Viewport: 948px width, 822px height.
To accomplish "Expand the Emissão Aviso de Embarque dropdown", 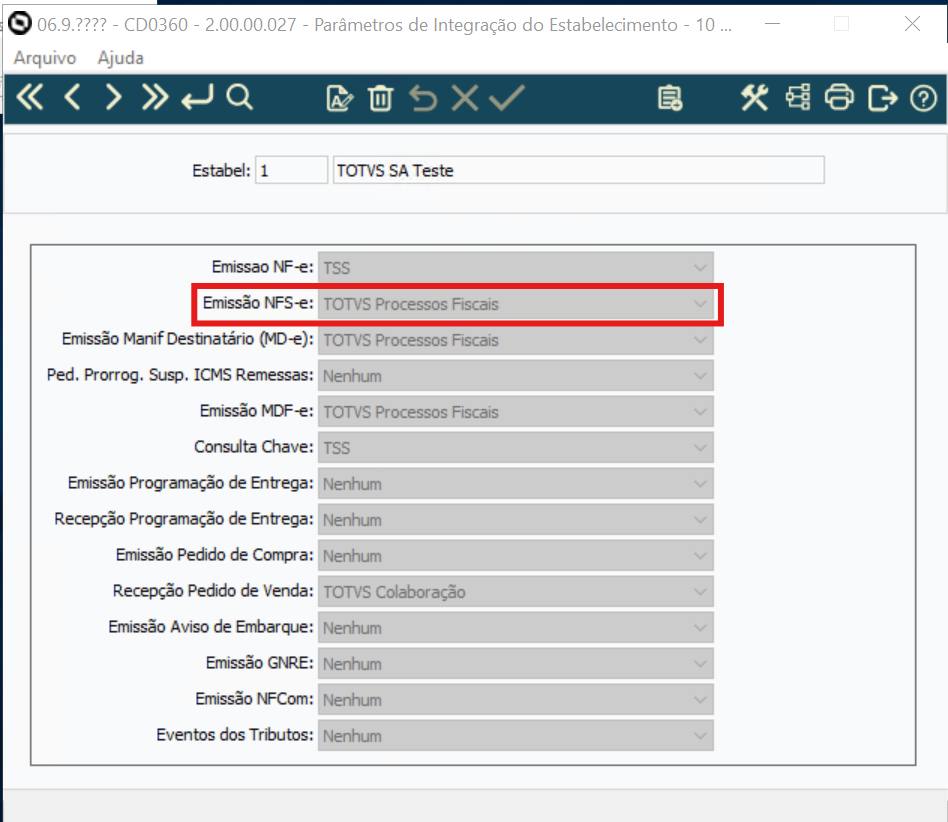I will coord(516,627).
